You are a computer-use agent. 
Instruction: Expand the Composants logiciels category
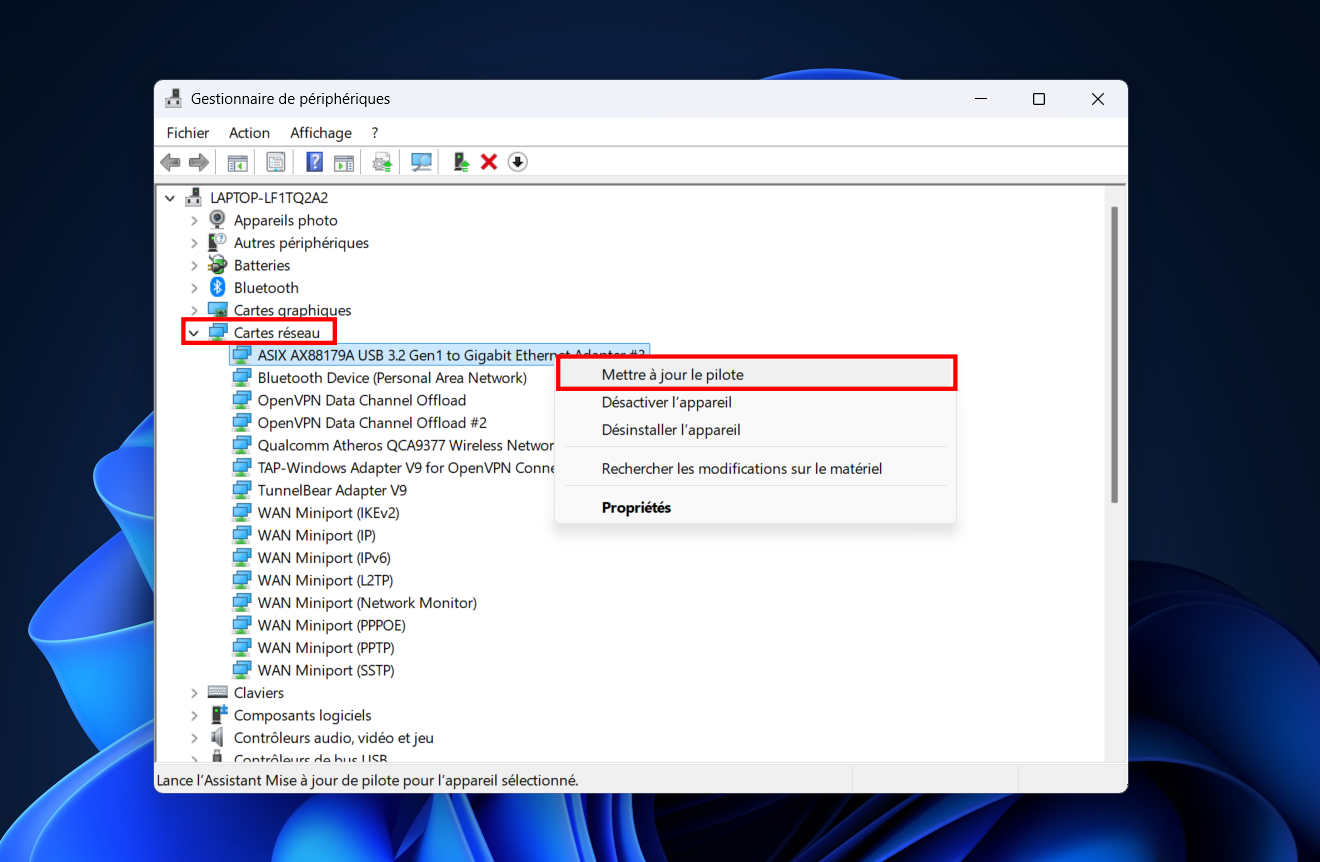pyautogui.click(x=194, y=715)
